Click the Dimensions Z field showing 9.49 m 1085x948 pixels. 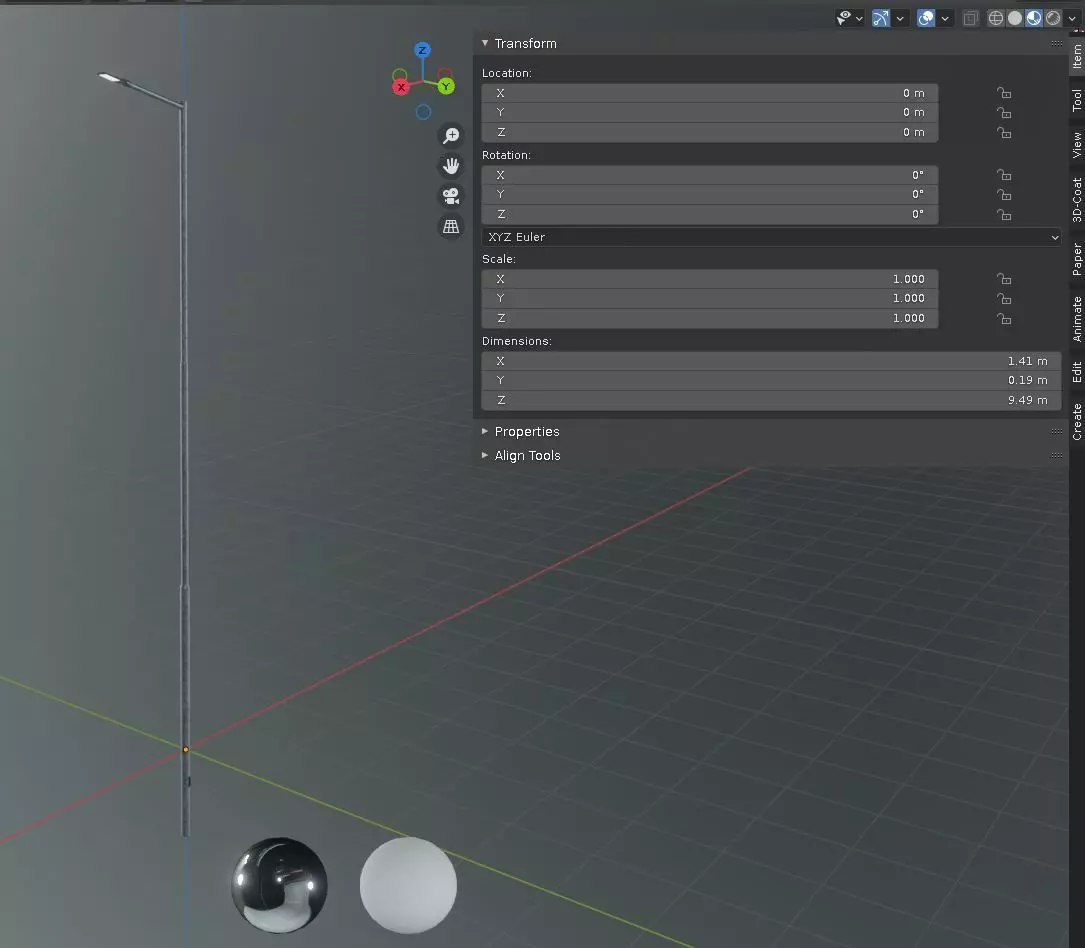(x=771, y=401)
